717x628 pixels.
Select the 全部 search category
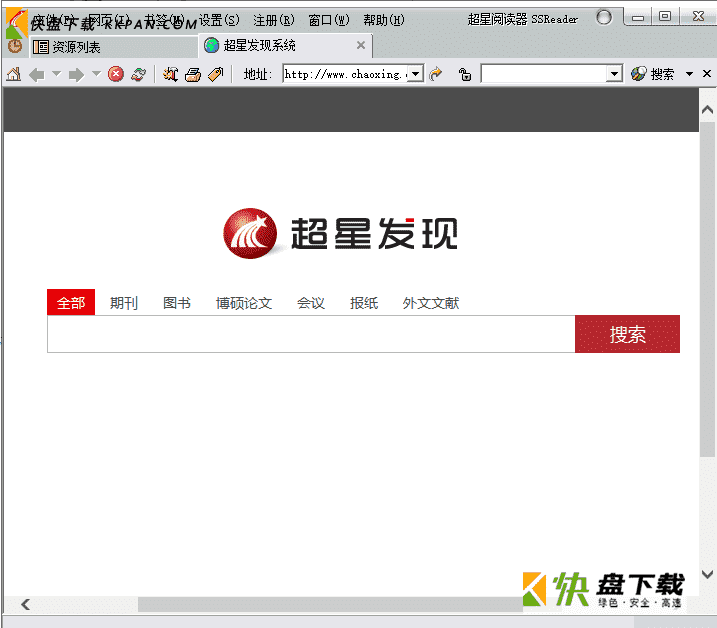[x=71, y=302]
